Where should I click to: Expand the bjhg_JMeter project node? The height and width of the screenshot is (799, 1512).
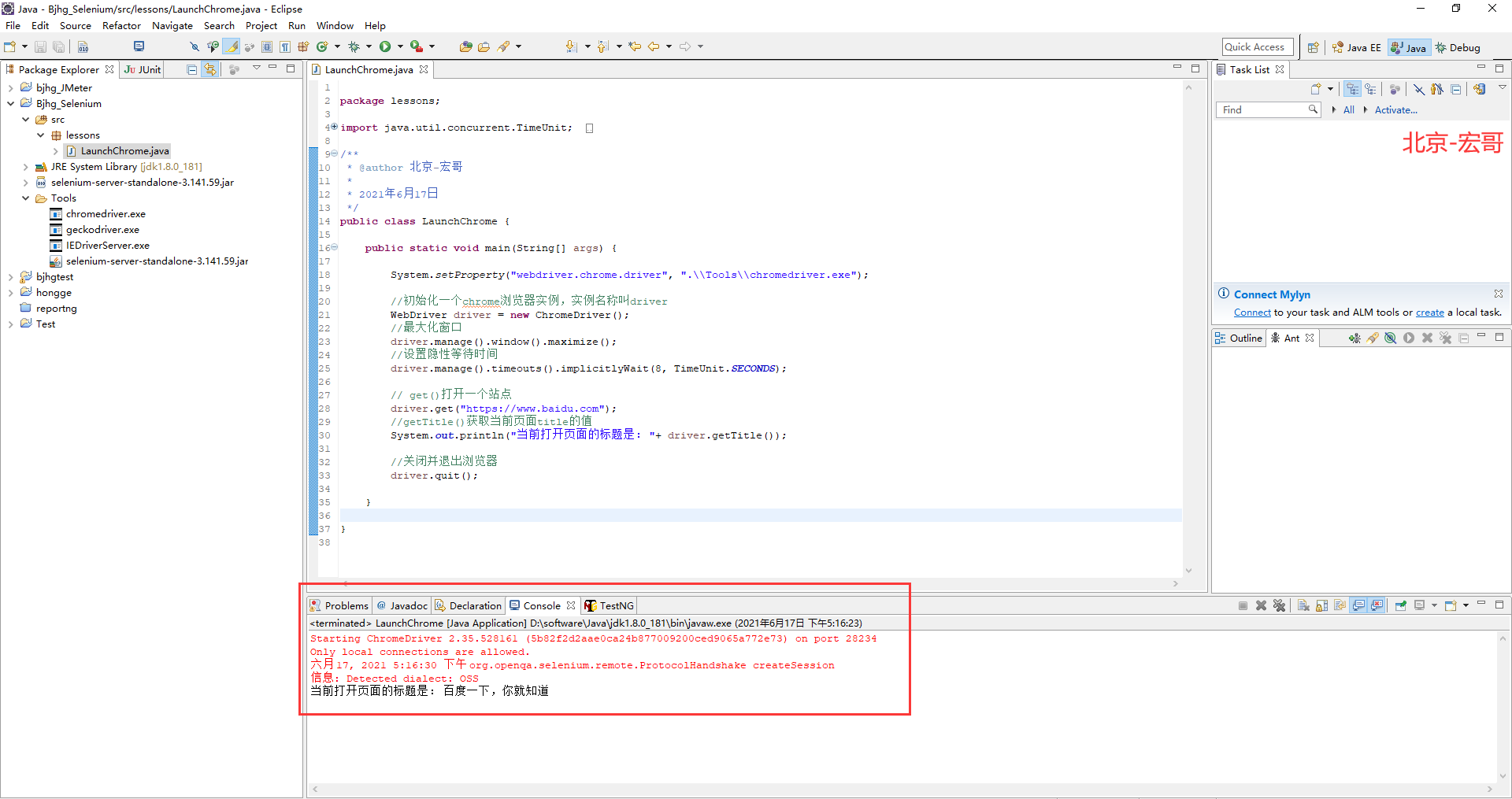click(x=10, y=88)
